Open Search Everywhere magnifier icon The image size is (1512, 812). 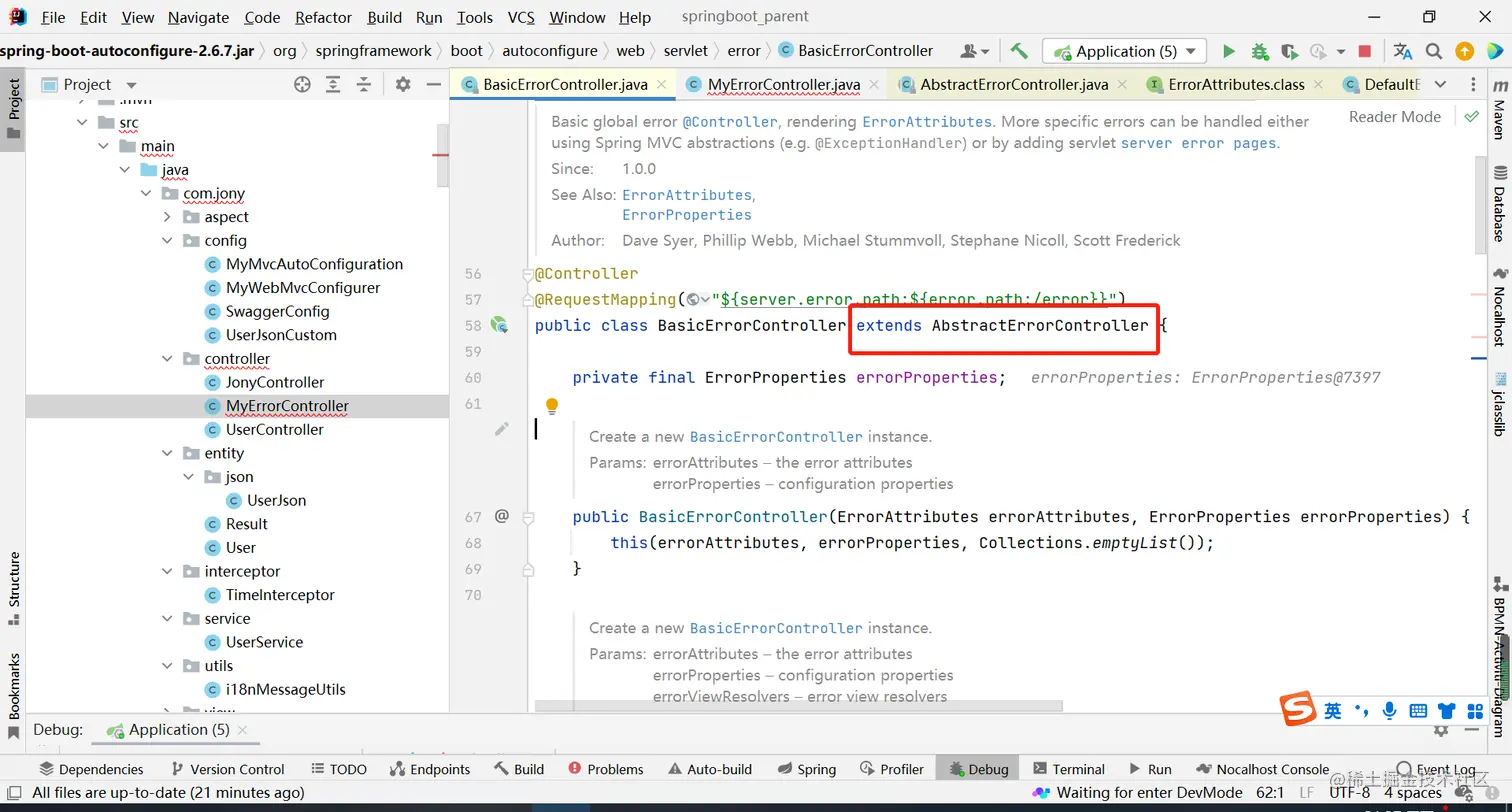click(1434, 51)
